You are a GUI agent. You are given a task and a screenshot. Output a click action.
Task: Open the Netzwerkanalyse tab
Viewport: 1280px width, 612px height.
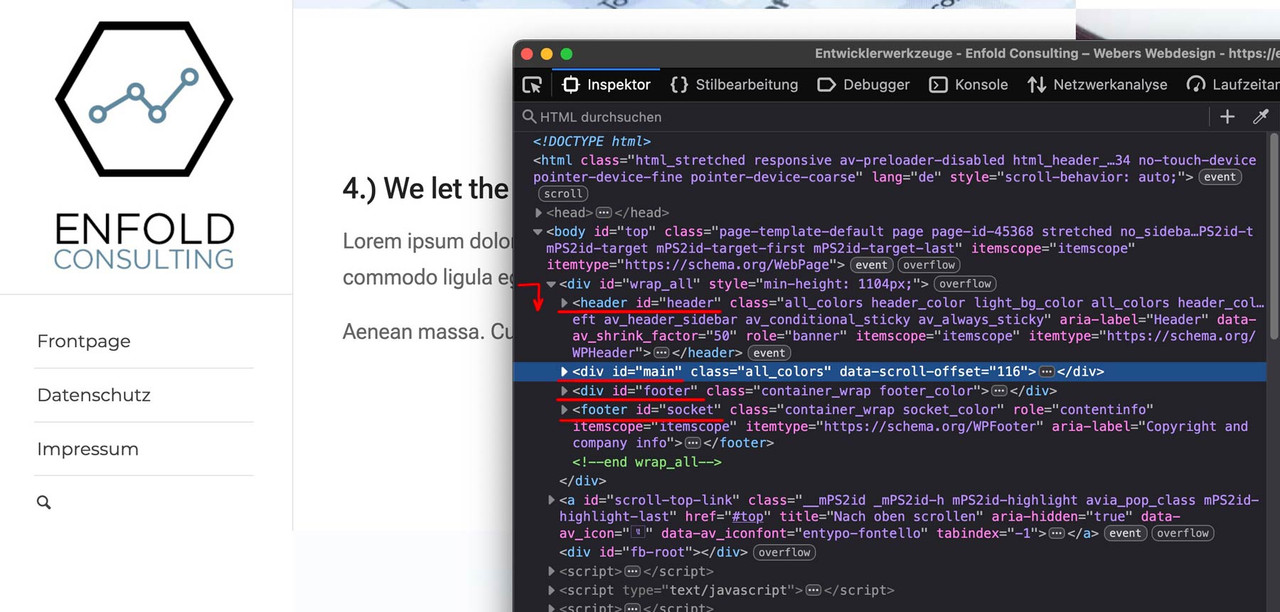1097,85
